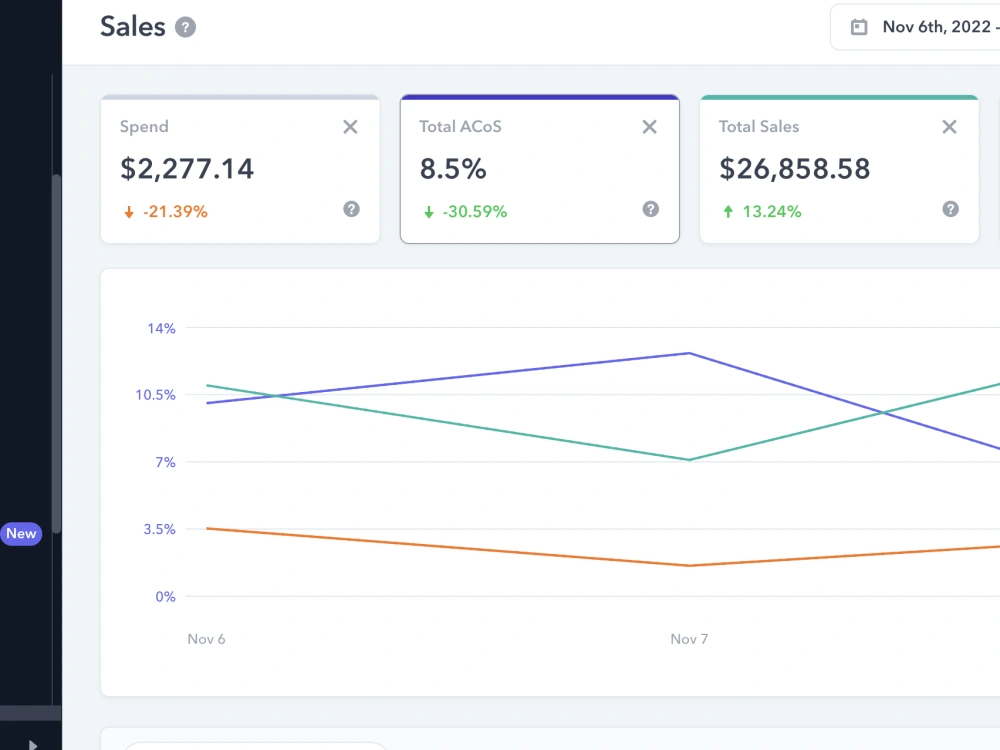This screenshot has height=750, width=1000.
Task: Click the calendar icon in date picker
Action: tap(859, 27)
